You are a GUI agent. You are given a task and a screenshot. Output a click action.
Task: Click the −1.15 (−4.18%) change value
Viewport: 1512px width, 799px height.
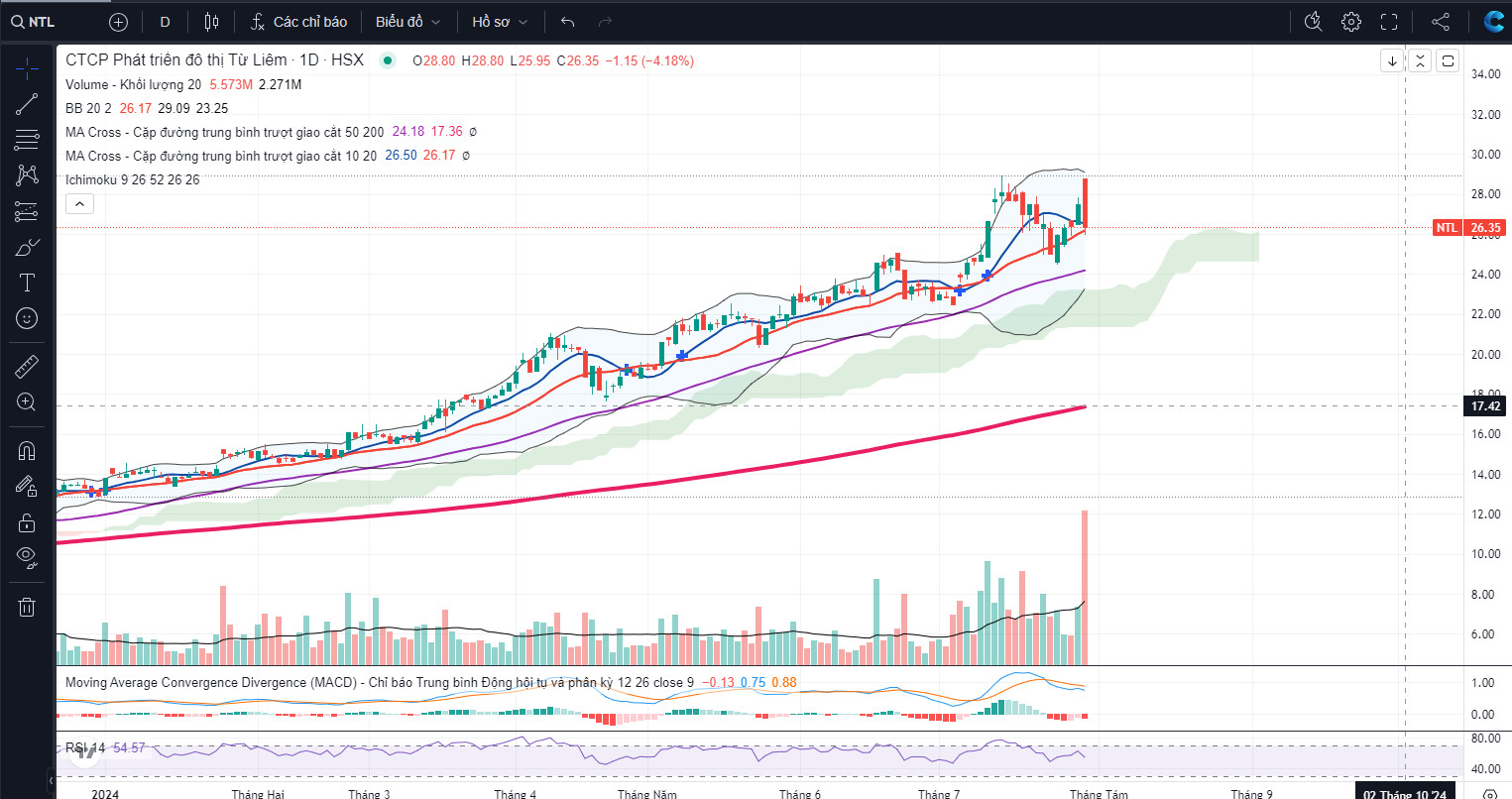(649, 60)
